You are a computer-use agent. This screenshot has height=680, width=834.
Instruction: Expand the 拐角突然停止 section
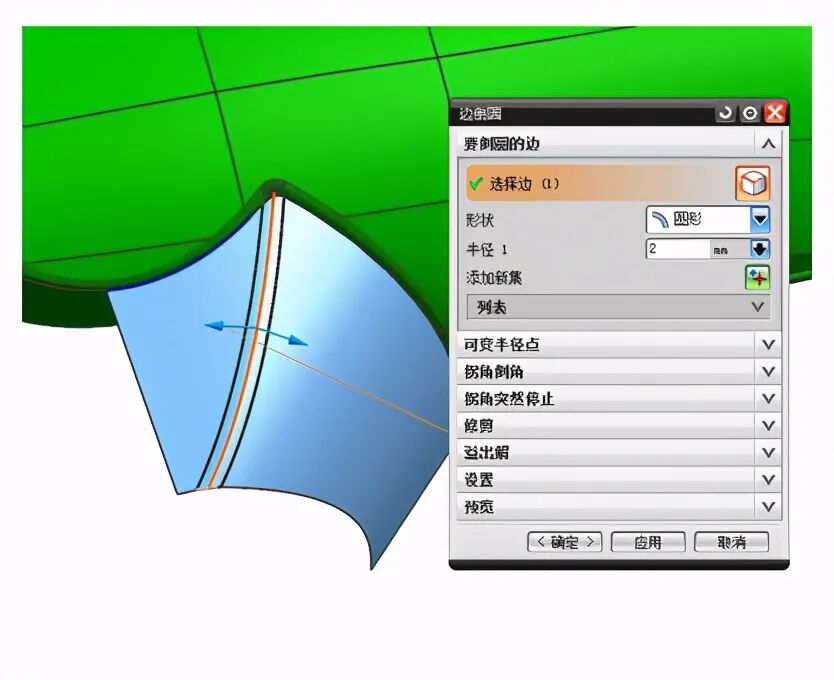[x=766, y=398]
